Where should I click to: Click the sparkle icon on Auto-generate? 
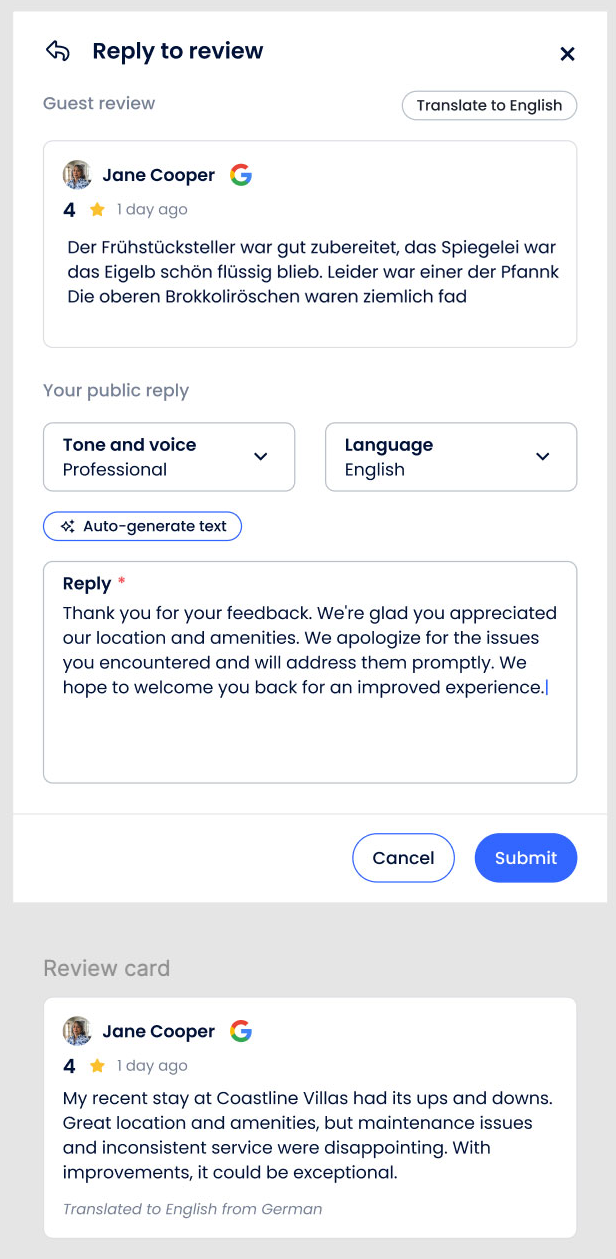pos(68,526)
